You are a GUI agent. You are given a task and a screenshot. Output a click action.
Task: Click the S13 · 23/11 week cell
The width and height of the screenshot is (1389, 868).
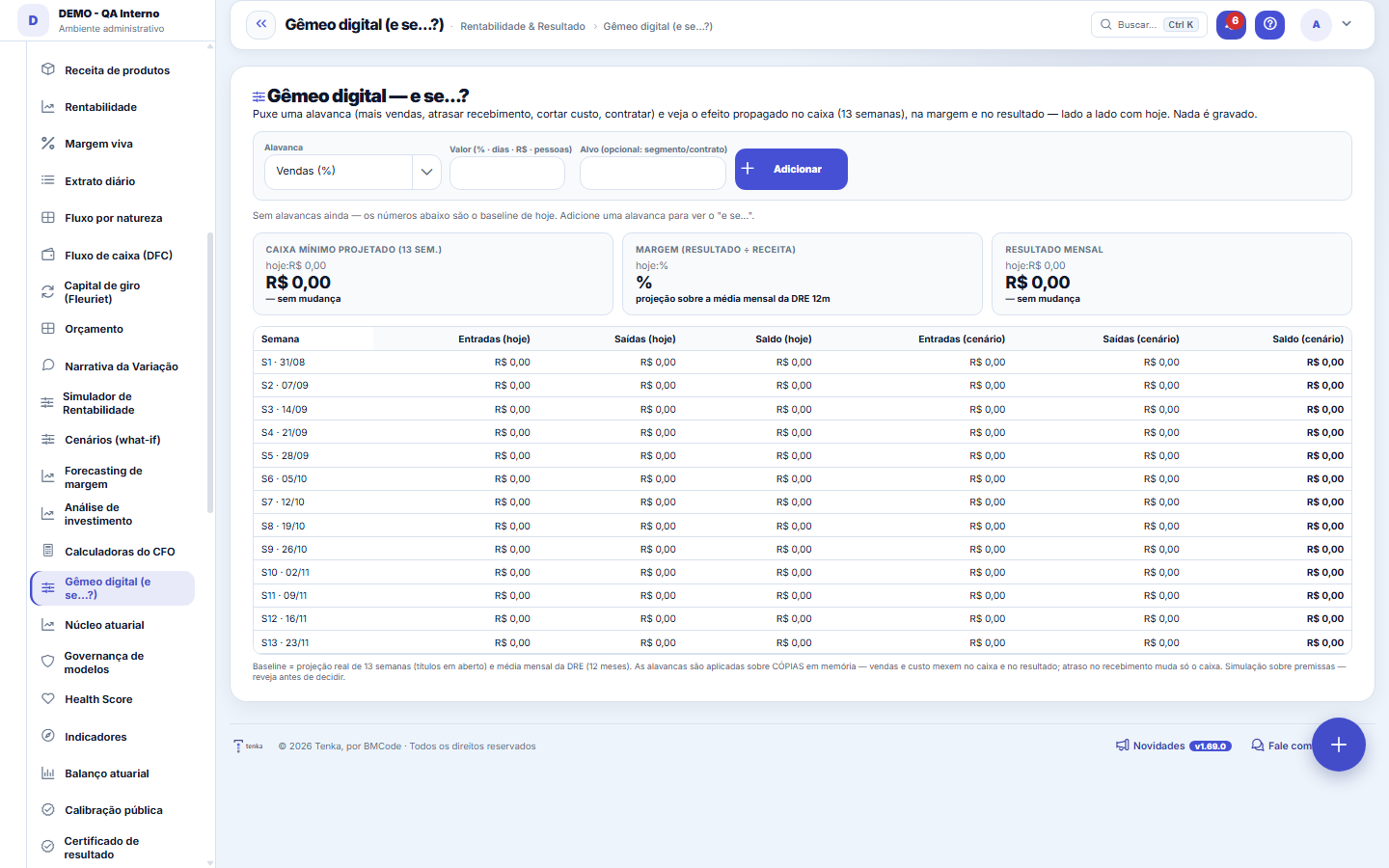[313, 642]
